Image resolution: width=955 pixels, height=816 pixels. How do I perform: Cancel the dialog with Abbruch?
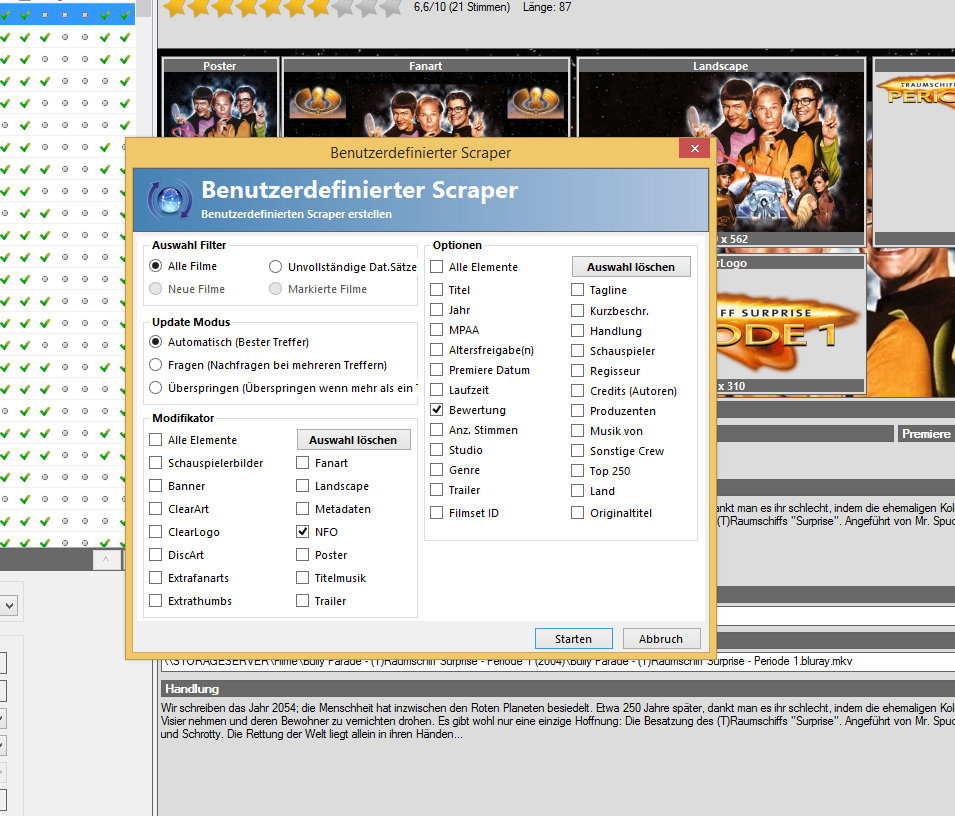661,639
